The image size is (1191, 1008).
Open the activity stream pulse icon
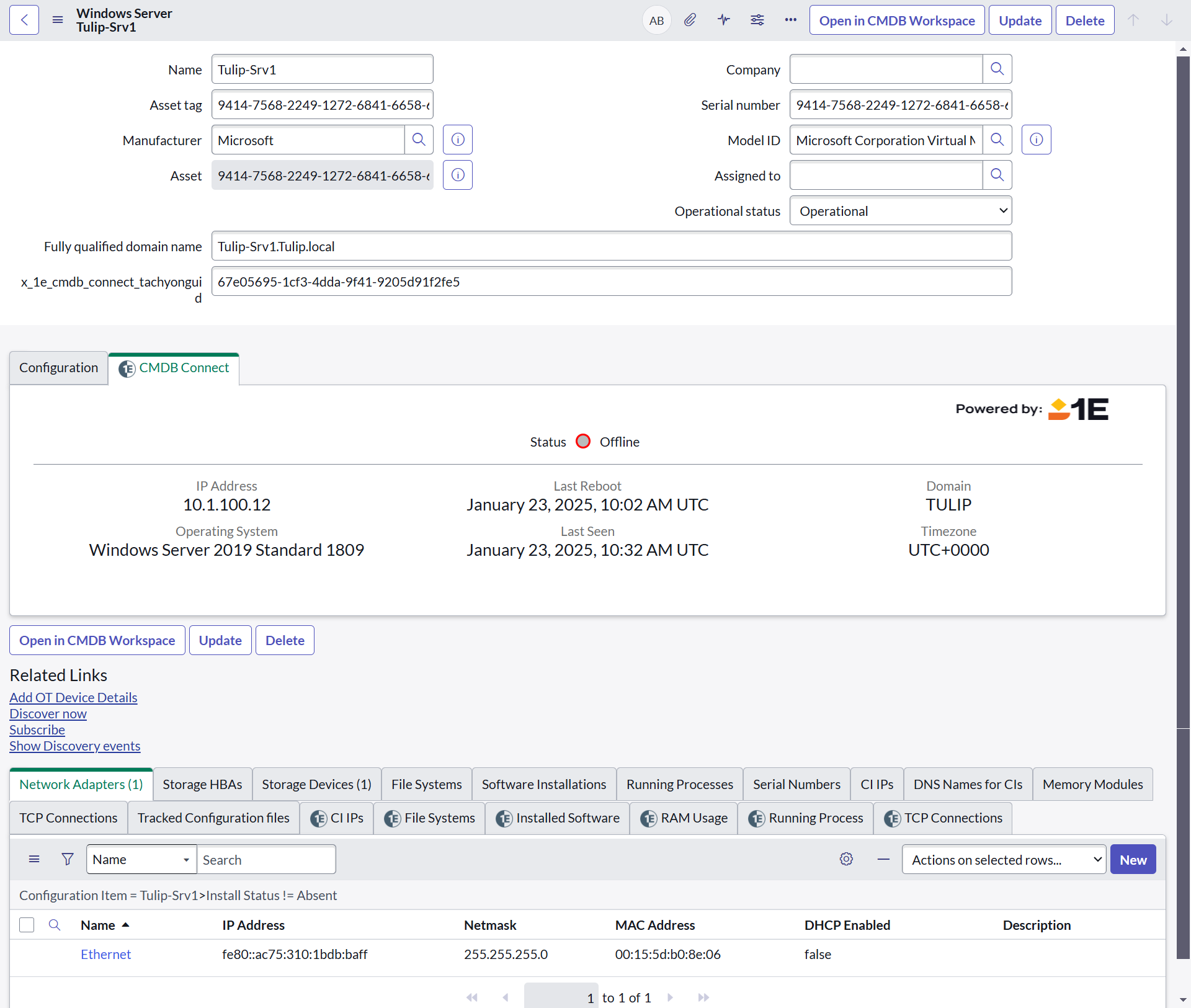pos(723,20)
